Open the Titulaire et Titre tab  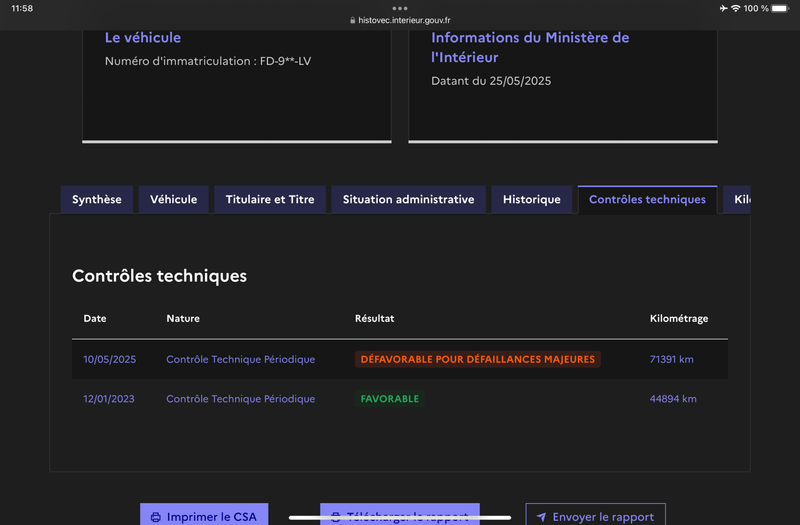click(x=270, y=199)
